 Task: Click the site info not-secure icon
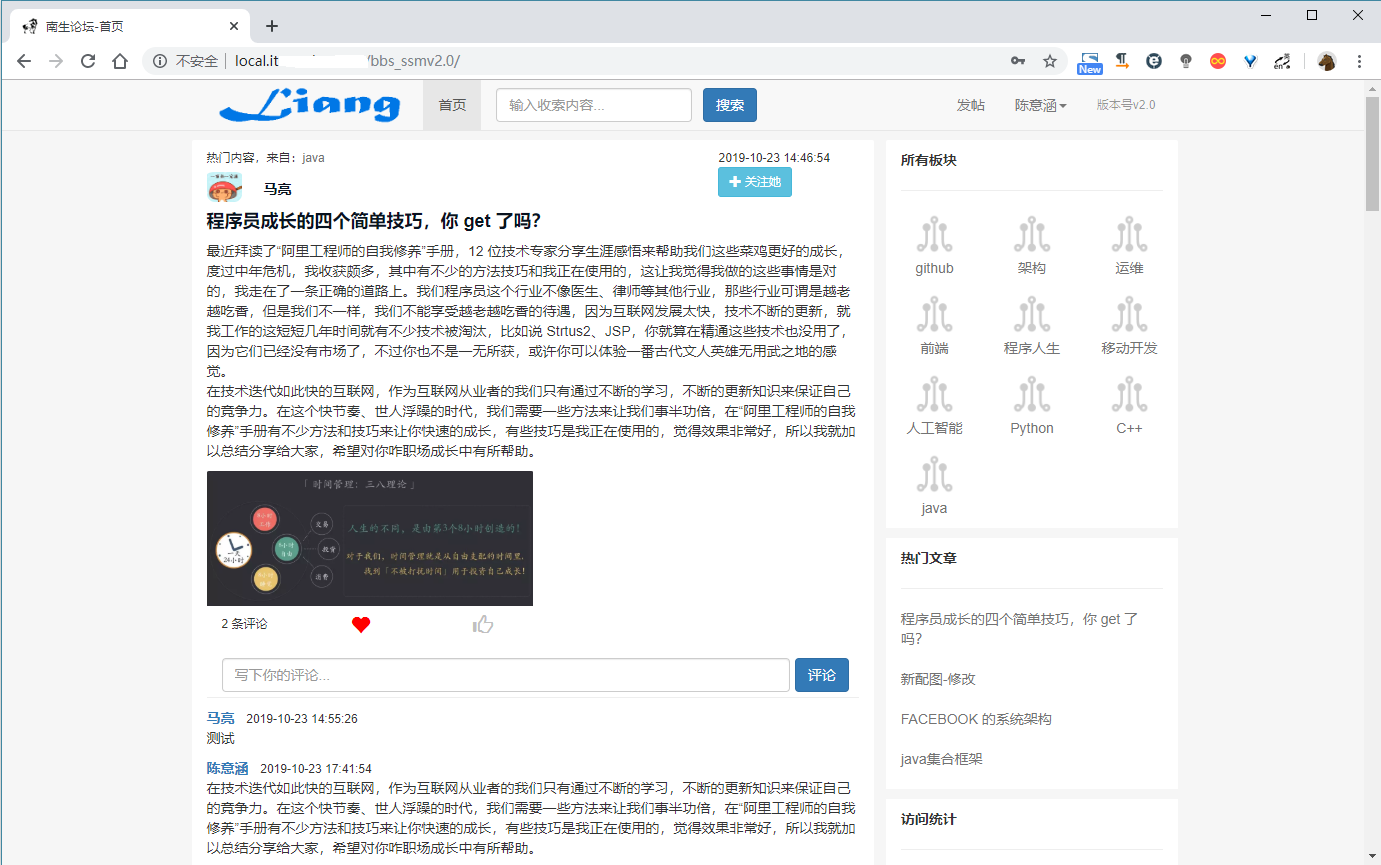[x=159, y=61]
